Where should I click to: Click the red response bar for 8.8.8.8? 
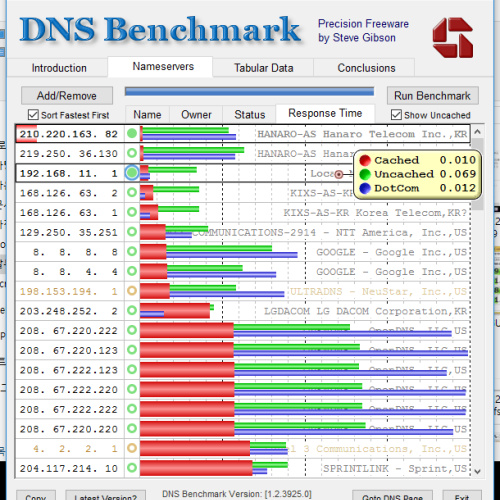(x=153, y=252)
